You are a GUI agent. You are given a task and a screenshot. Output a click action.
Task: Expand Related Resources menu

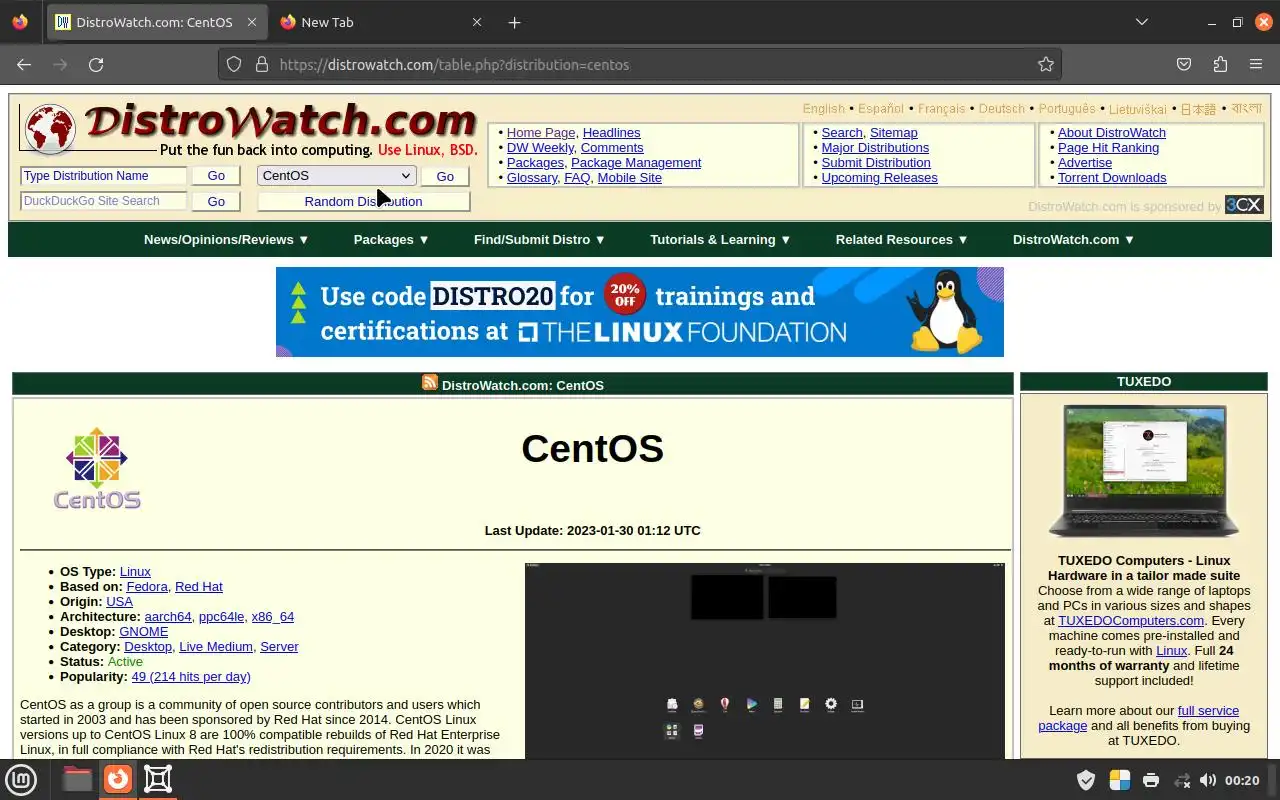coord(902,239)
